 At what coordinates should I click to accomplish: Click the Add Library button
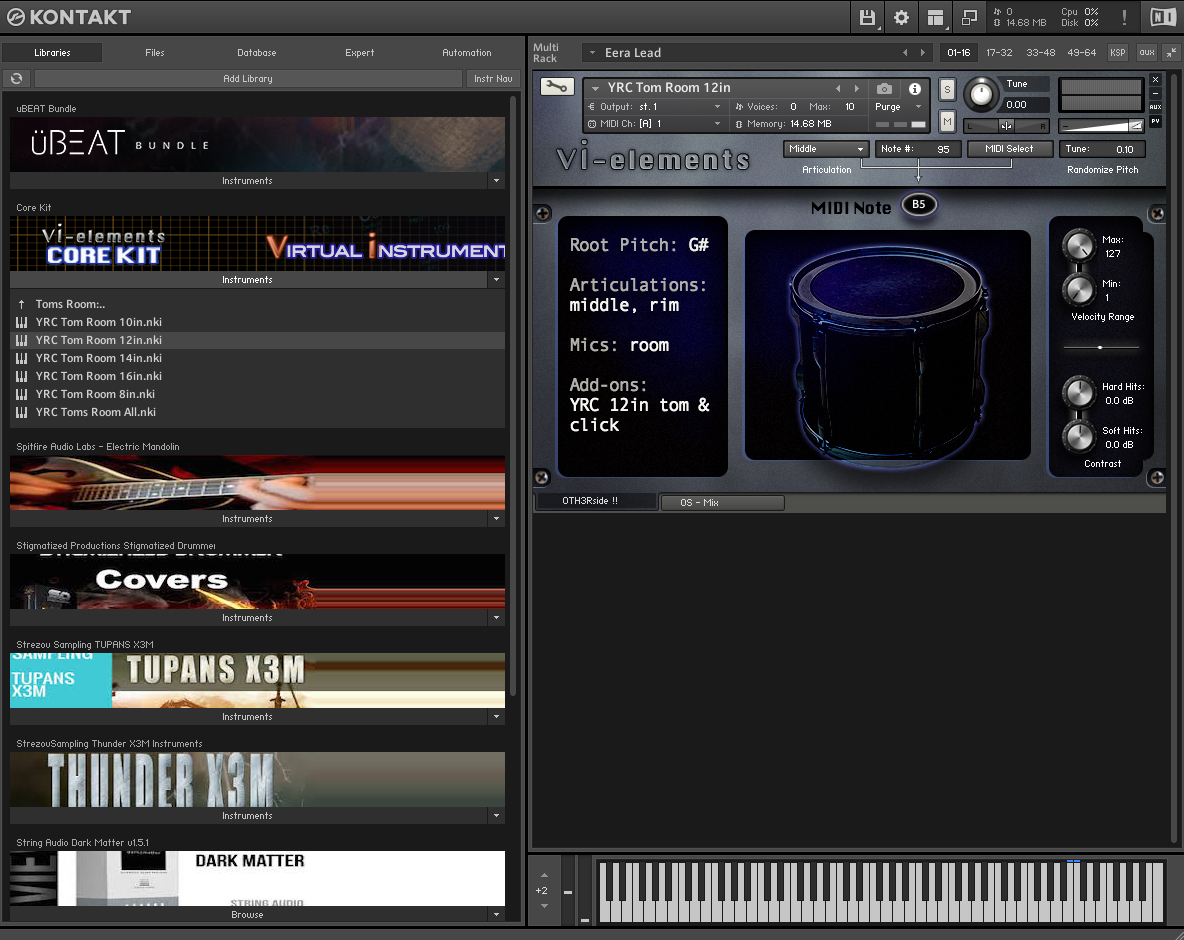248,79
